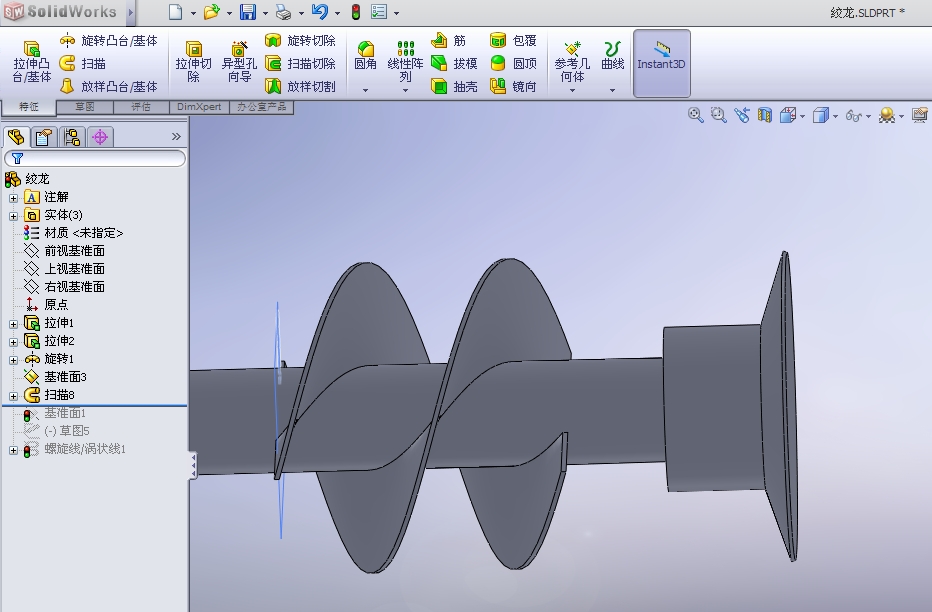Screen dimensions: 932x612
Task: Open the 参考几何体 reference geometry tool
Action: coord(572,62)
